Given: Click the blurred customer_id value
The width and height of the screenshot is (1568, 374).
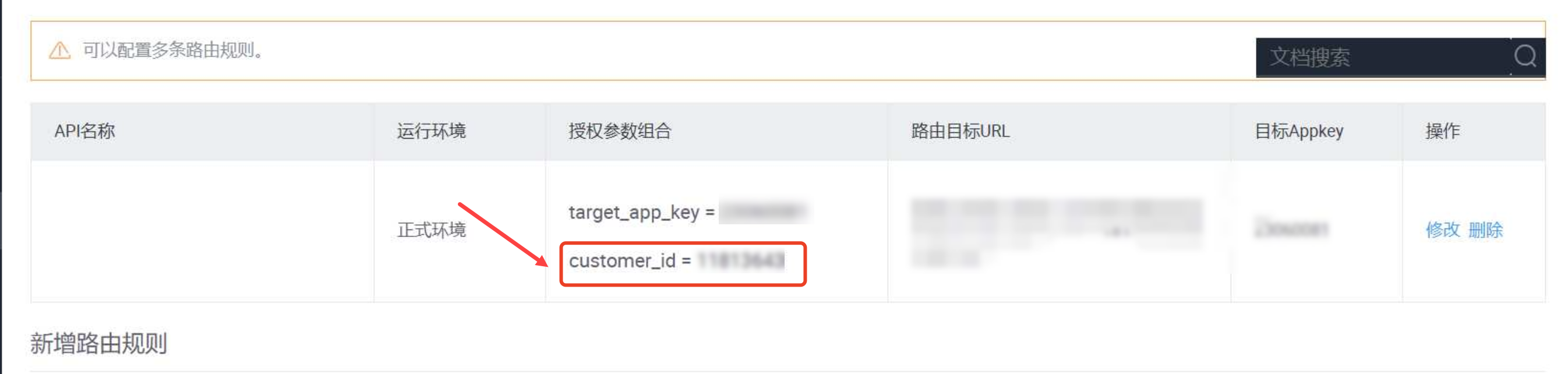Looking at the screenshot, I should point(741,261).
